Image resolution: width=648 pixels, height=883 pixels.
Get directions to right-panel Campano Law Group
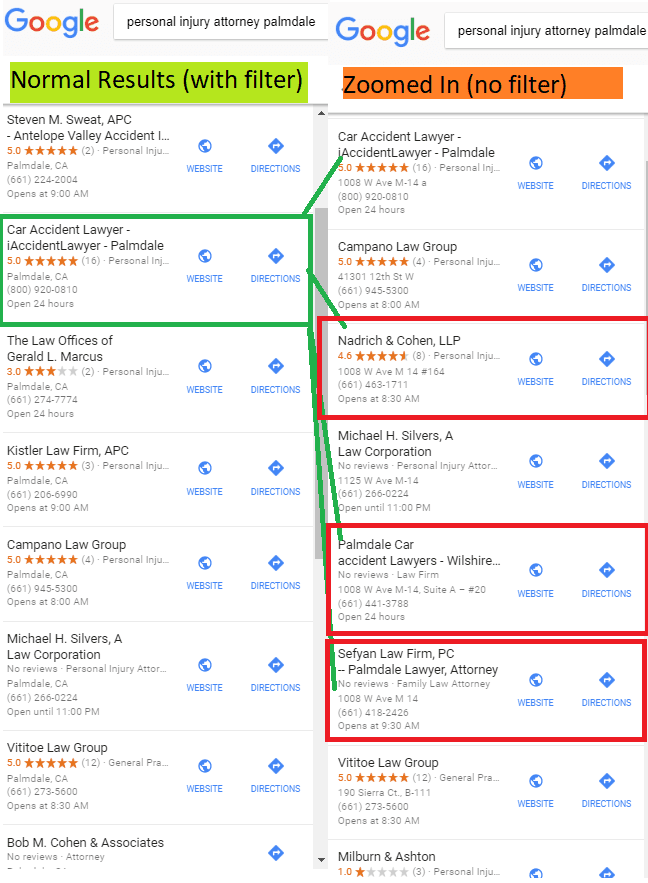(606, 274)
